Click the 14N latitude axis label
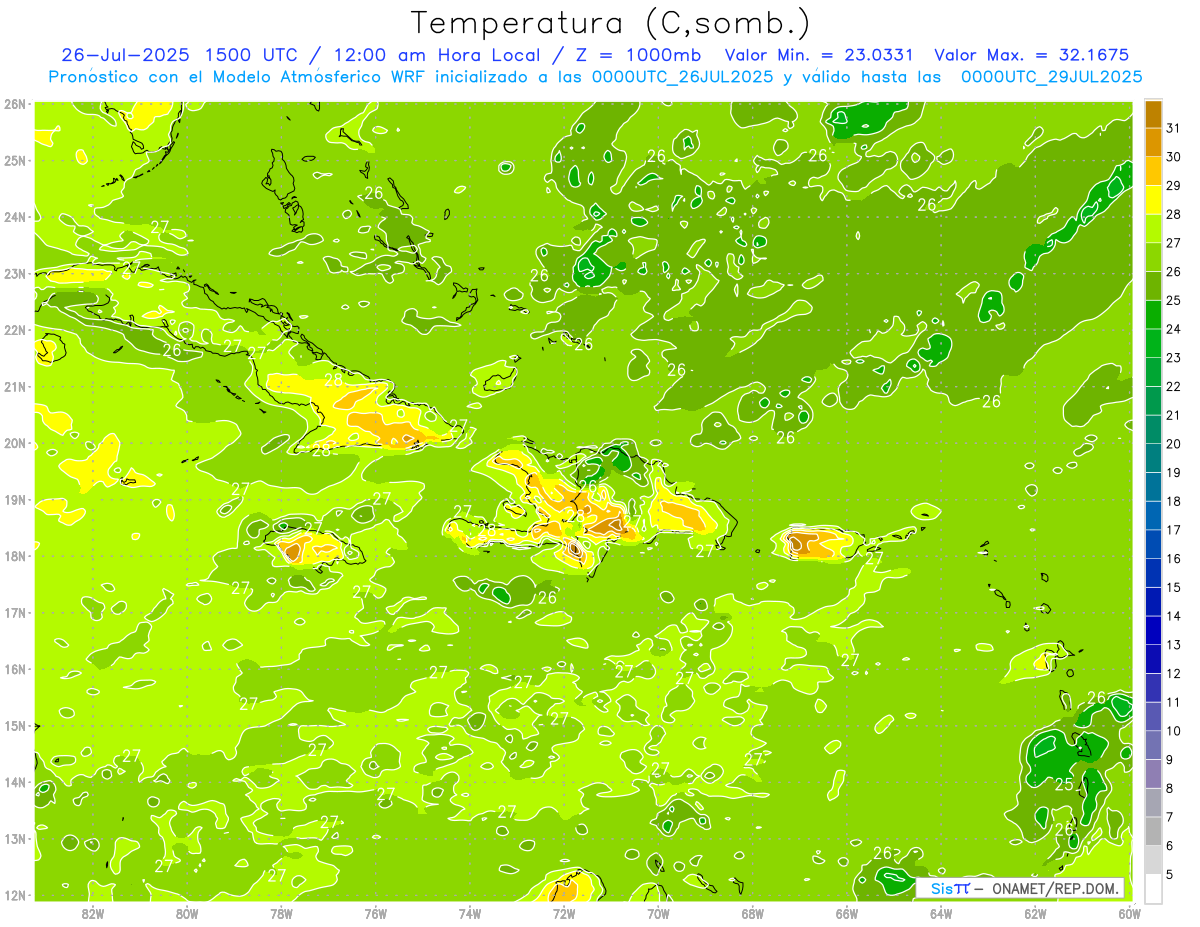The image size is (1200, 927). pos(14,782)
